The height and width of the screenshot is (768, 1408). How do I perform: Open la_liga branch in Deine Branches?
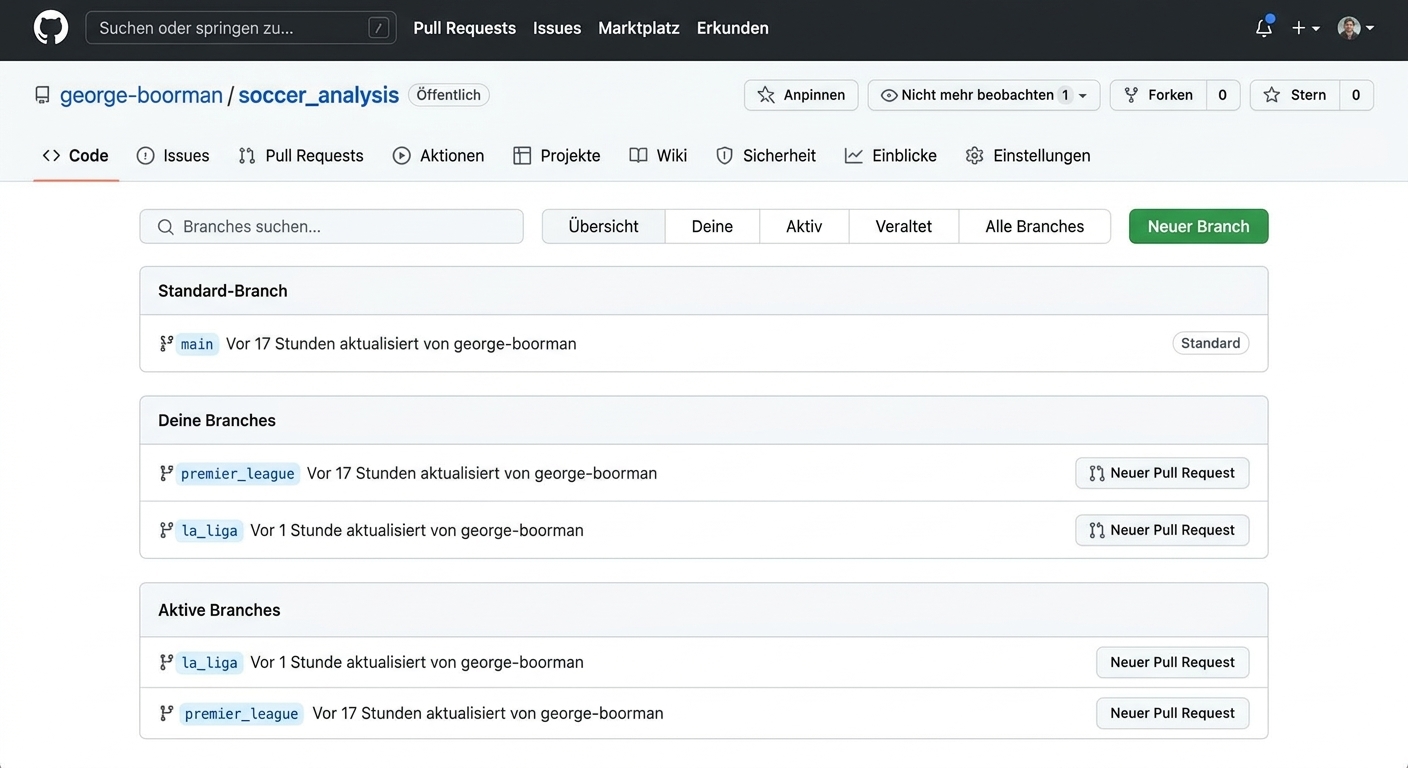(x=209, y=530)
